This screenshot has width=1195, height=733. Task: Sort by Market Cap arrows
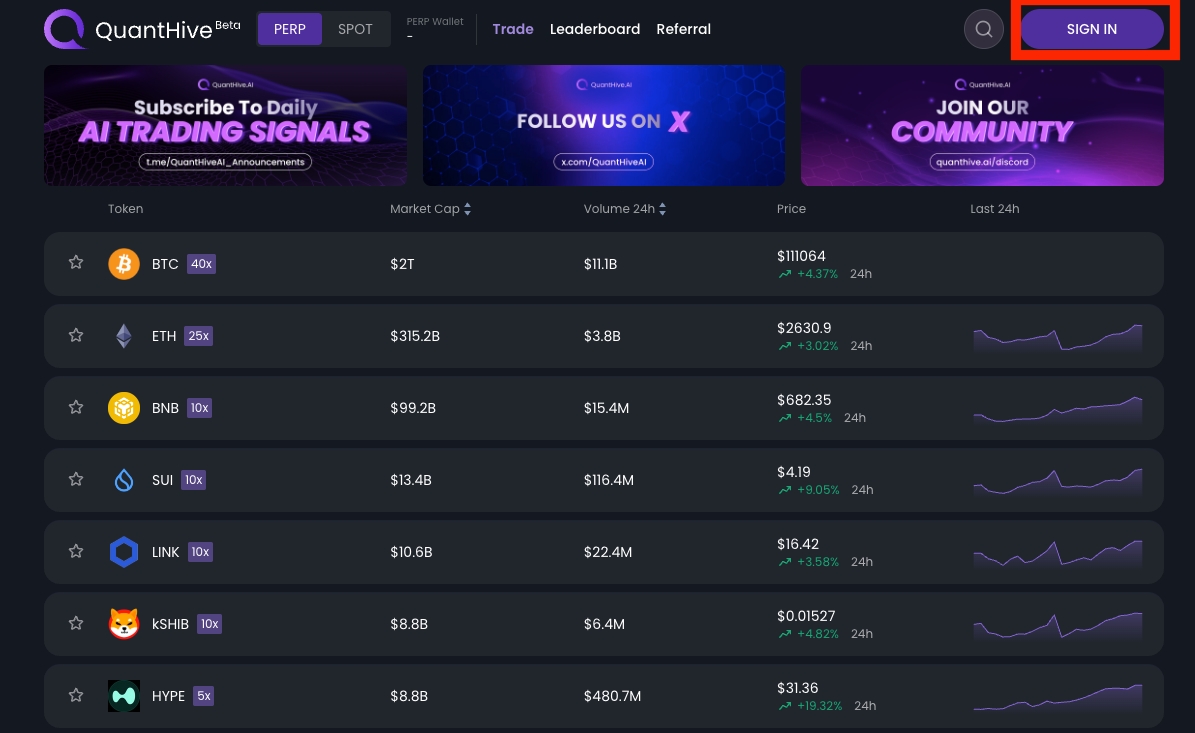pos(467,209)
